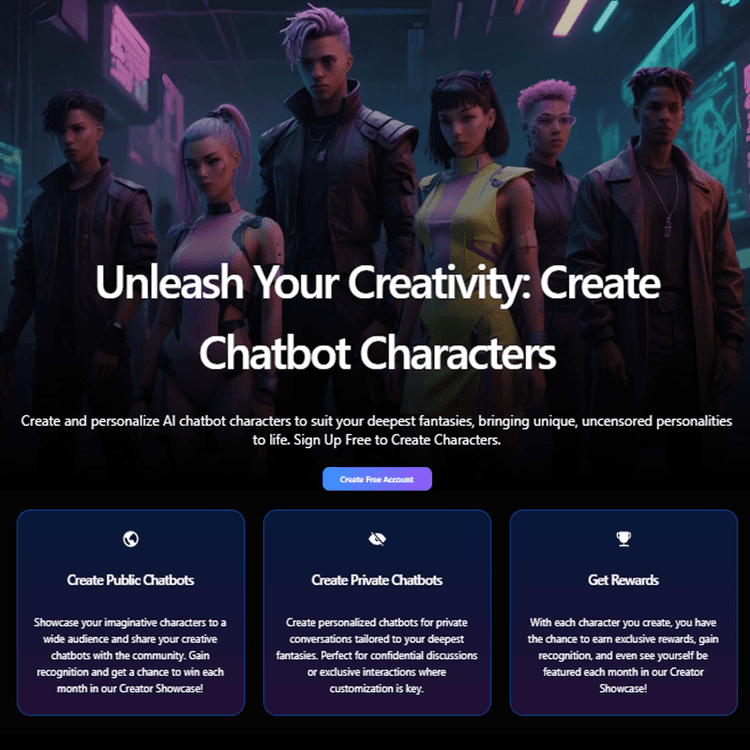Click the private chatbots description paragraph

377,655
